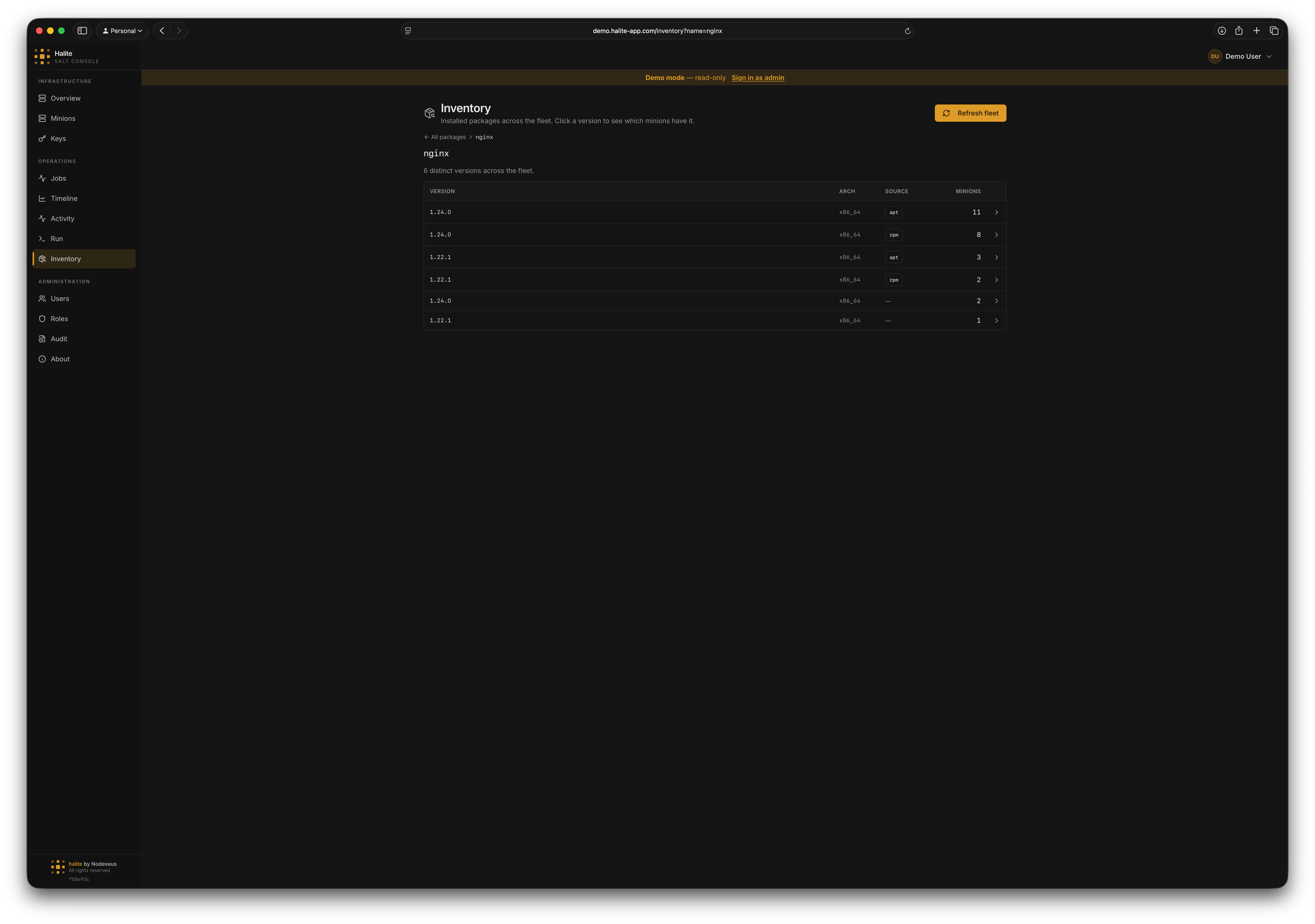This screenshot has height=924, width=1315.
Task: Click the 6 distinct versions summary text
Action: coord(479,171)
